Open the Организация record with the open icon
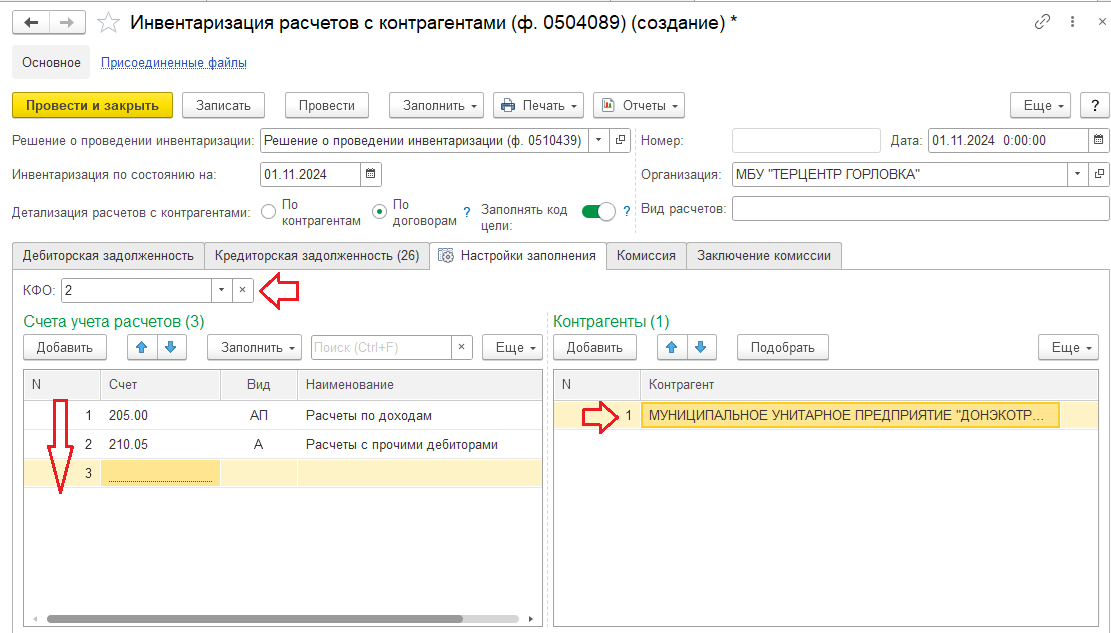 [1099, 174]
